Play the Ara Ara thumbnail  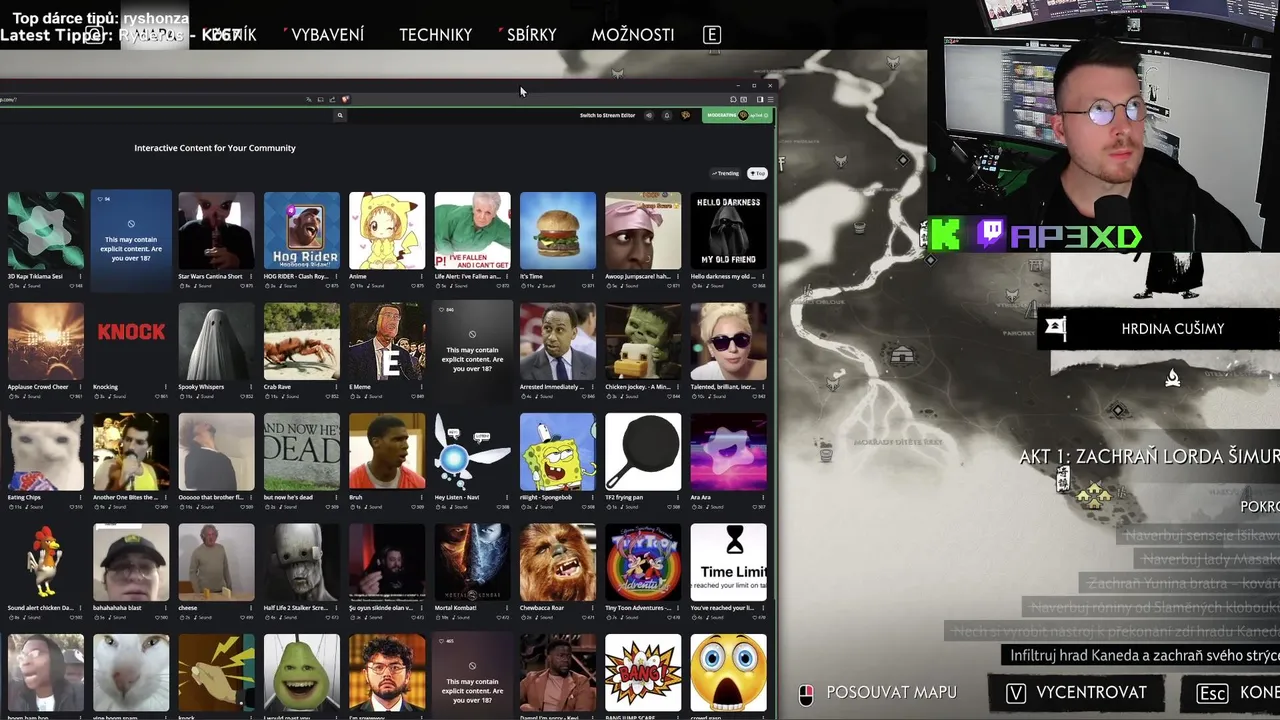tap(728, 451)
